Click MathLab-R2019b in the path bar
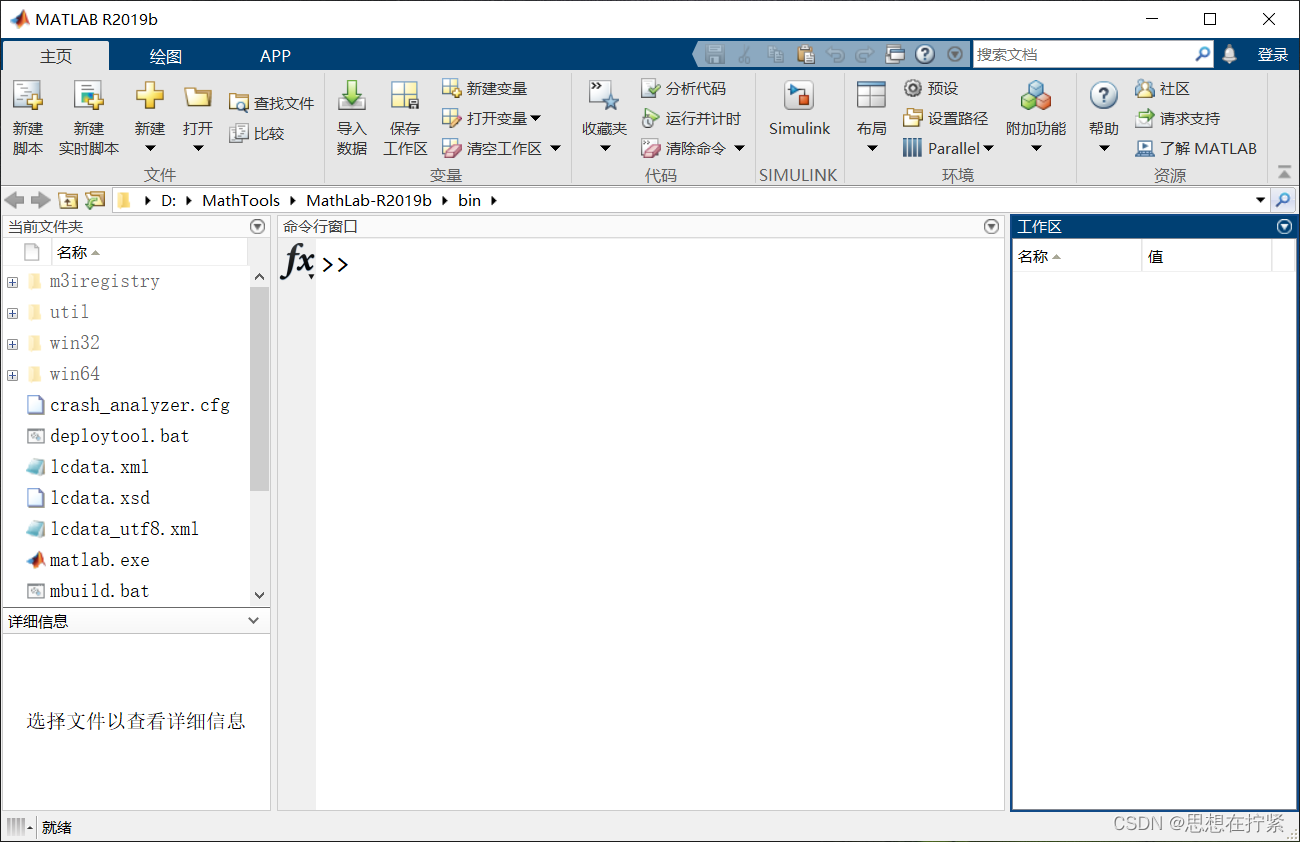Screen dimensions: 1300x842 click(369, 200)
